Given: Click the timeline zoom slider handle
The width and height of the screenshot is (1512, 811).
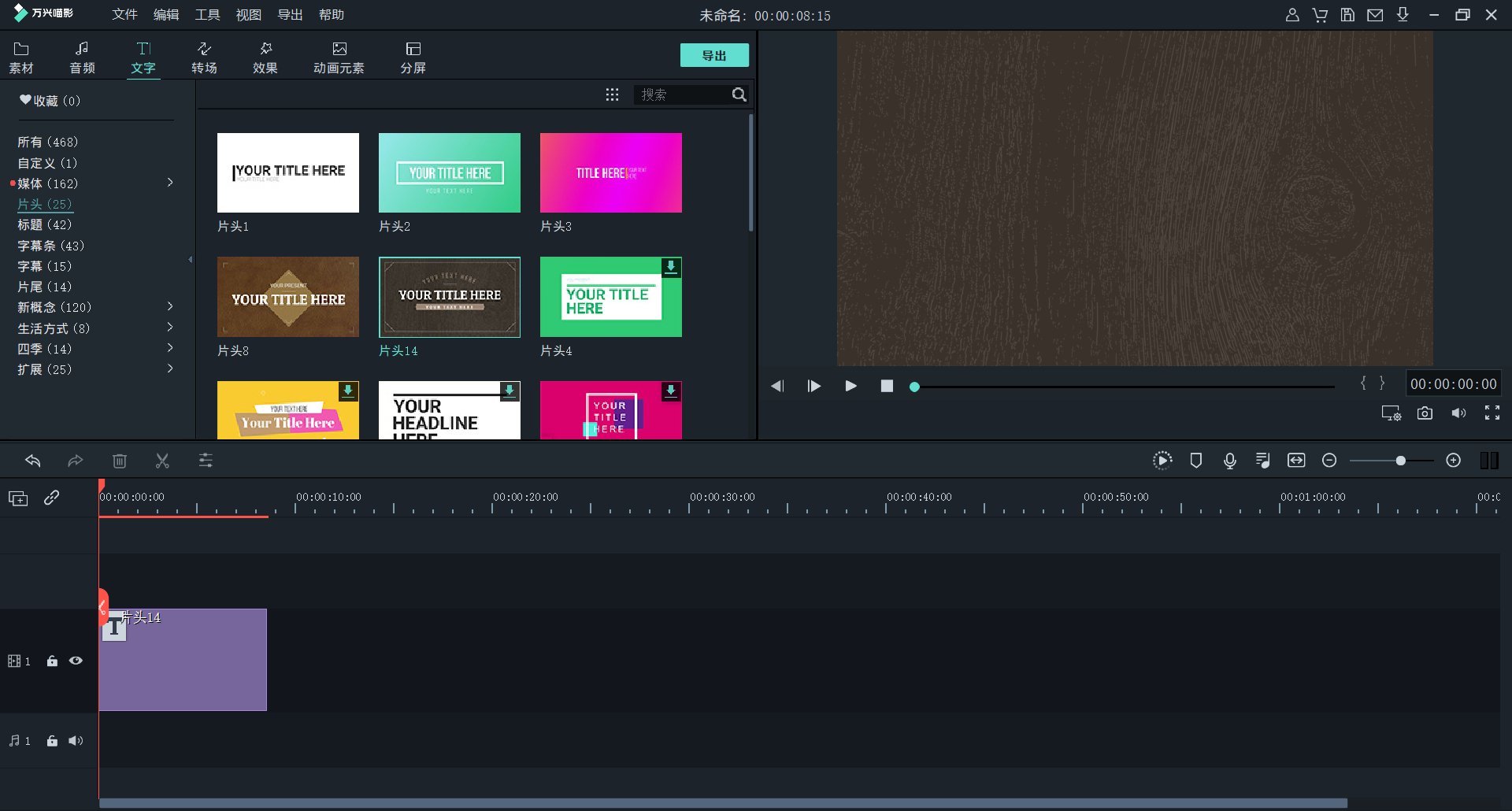Looking at the screenshot, I should point(1400,461).
